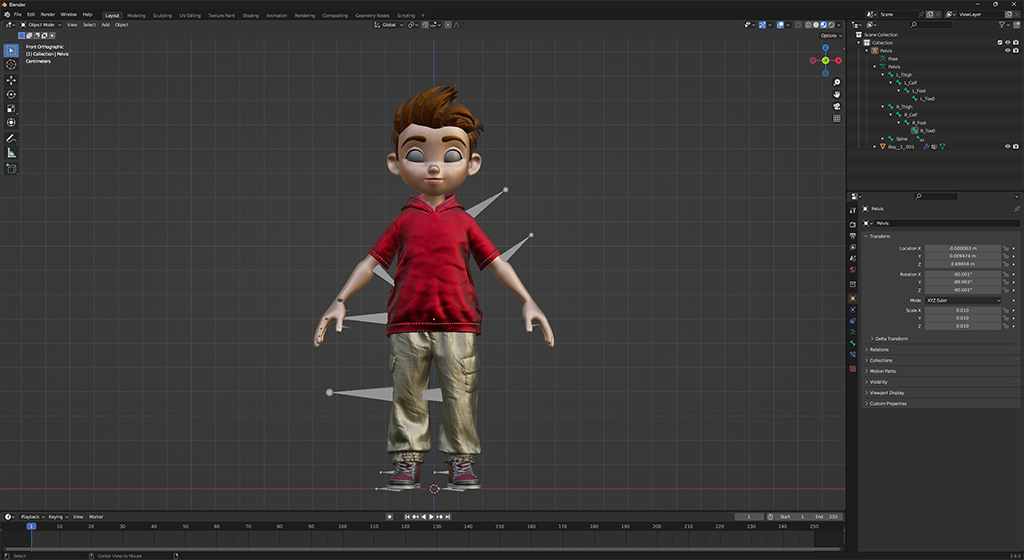1024x560 pixels.
Task: Open the Options button in viewport
Action: (x=830, y=35)
